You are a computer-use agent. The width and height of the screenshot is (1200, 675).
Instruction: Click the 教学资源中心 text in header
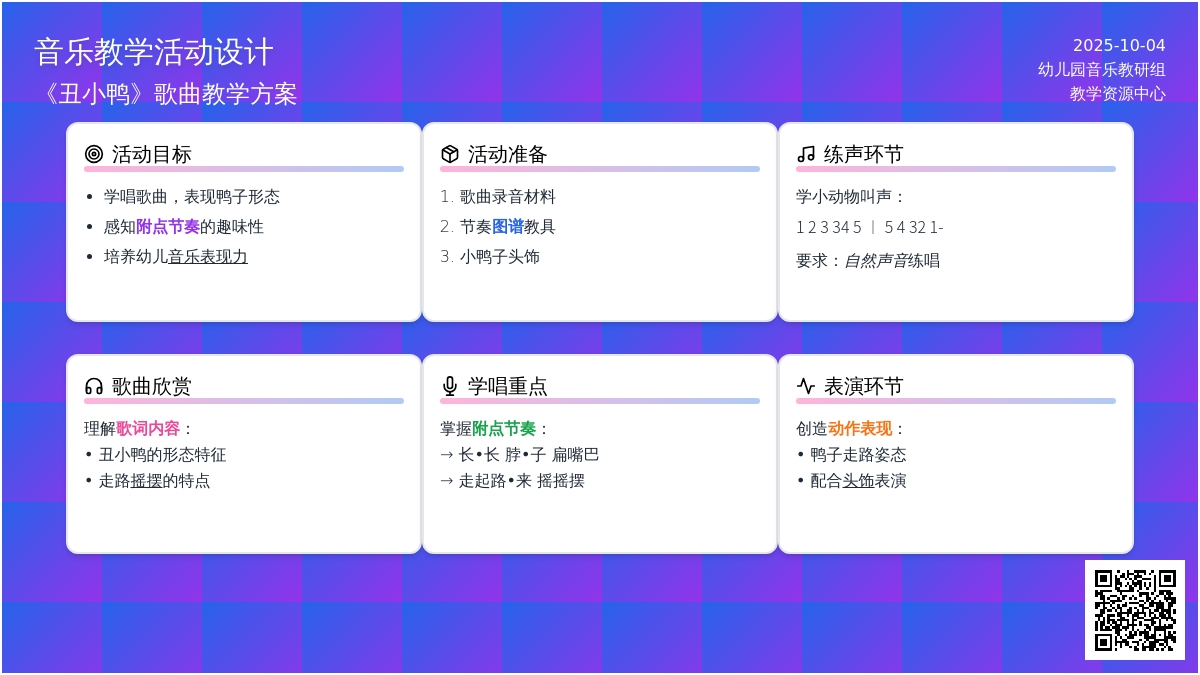pyautogui.click(x=1117, y=94)
